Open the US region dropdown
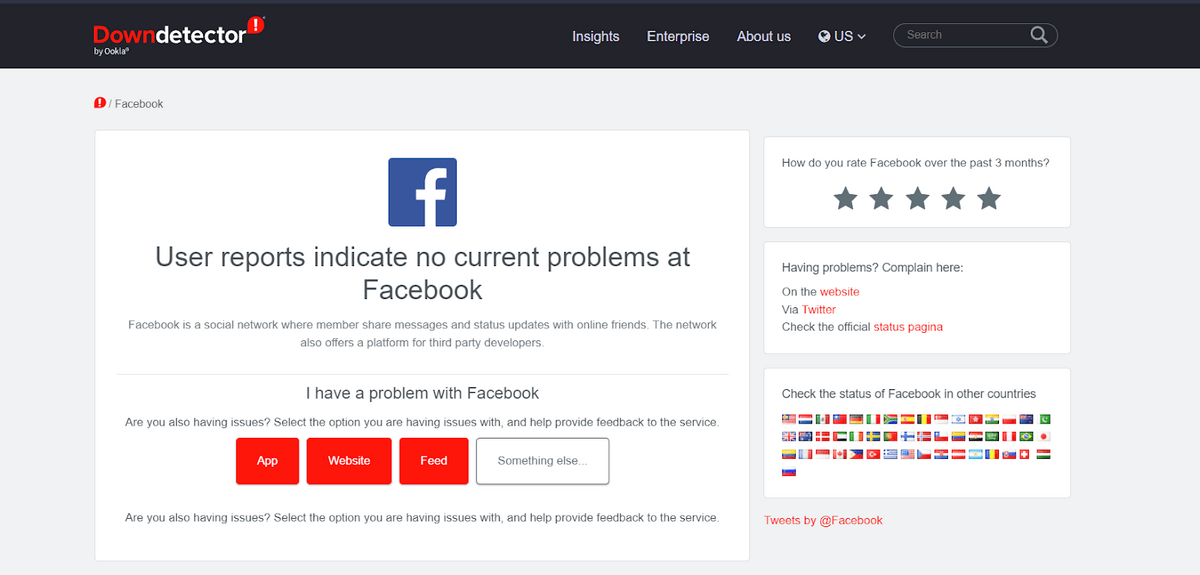The image size is (1200, 575). point(842,36)
